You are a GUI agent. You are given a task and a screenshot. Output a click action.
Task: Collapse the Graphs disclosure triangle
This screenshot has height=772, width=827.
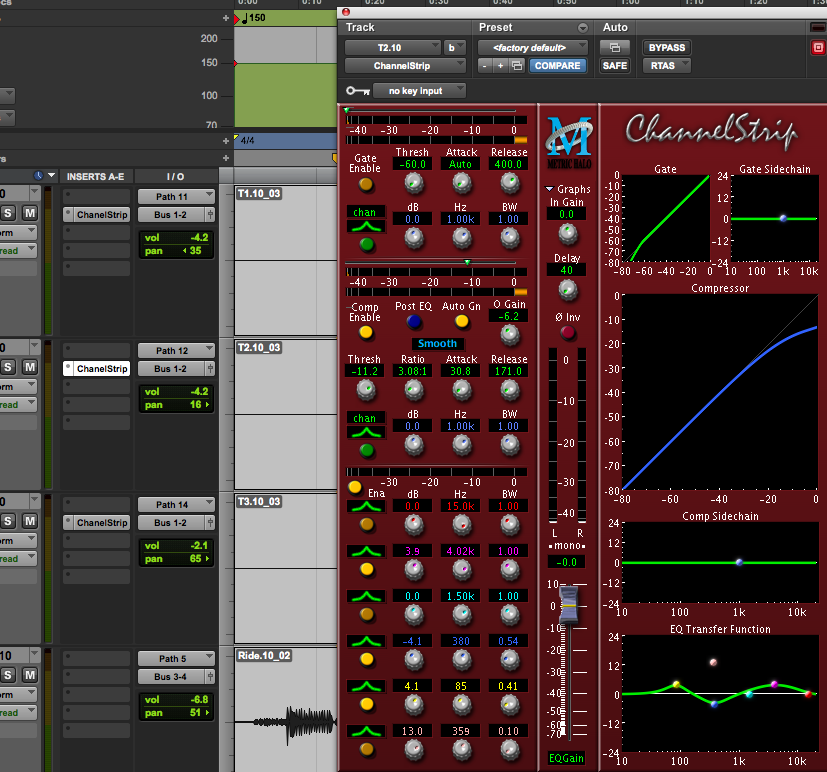[550, 189]
